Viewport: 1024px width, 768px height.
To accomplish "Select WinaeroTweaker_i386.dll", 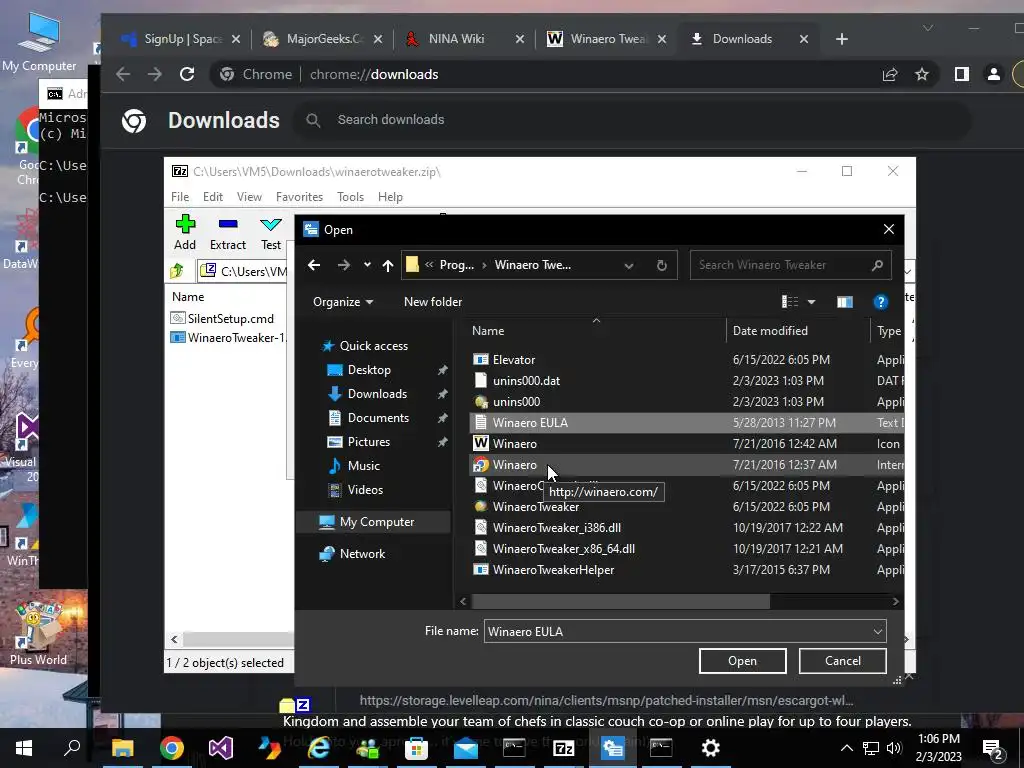I will click(556, 528).
